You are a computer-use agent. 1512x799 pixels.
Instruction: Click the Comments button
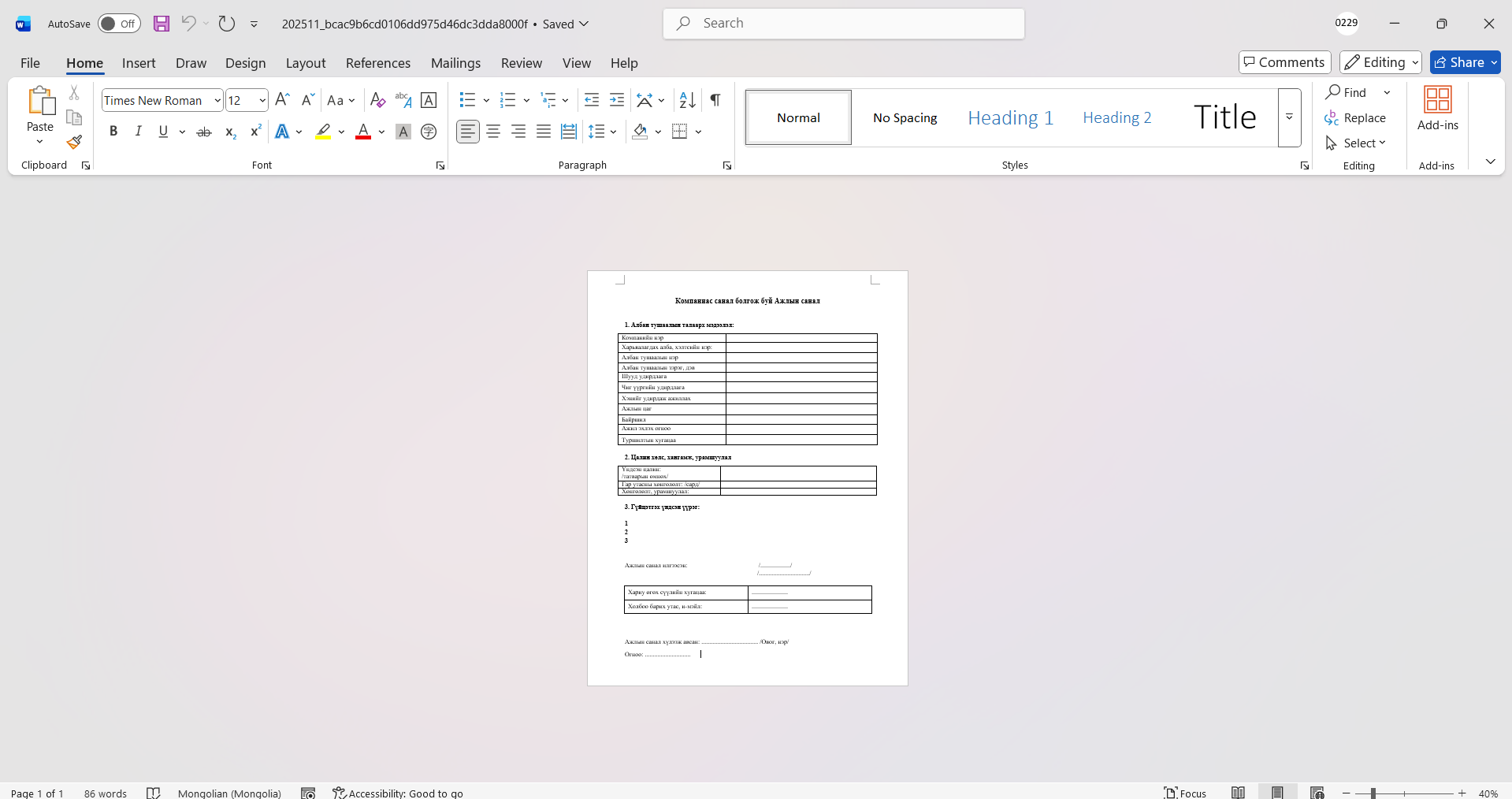tap(1284, 62)
